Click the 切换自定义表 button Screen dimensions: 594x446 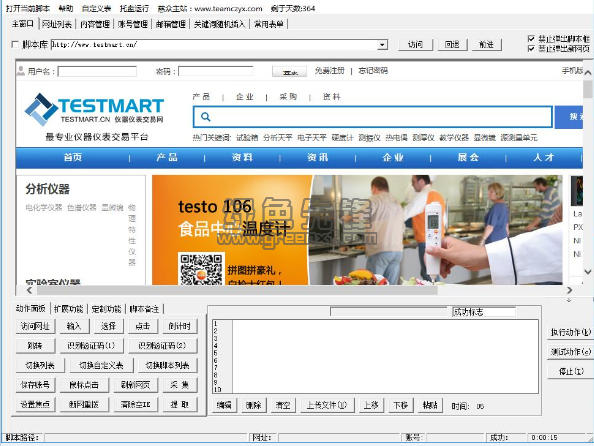101,365
